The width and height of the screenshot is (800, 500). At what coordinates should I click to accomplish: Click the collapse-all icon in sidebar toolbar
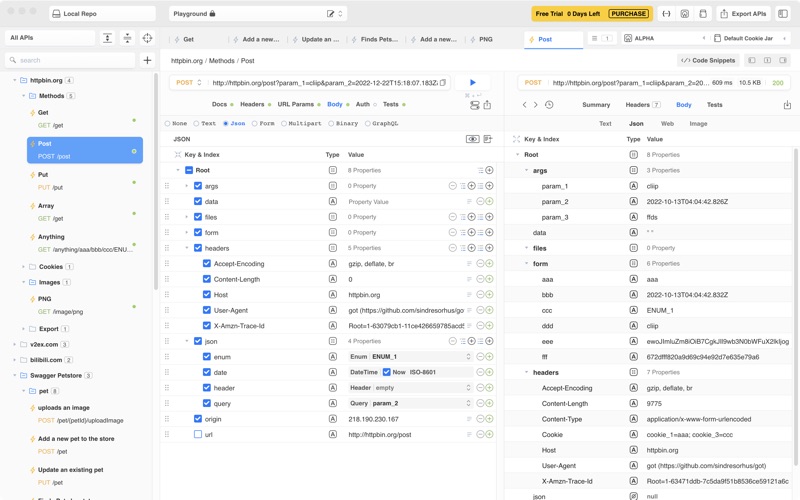click(x=128, y=38)
